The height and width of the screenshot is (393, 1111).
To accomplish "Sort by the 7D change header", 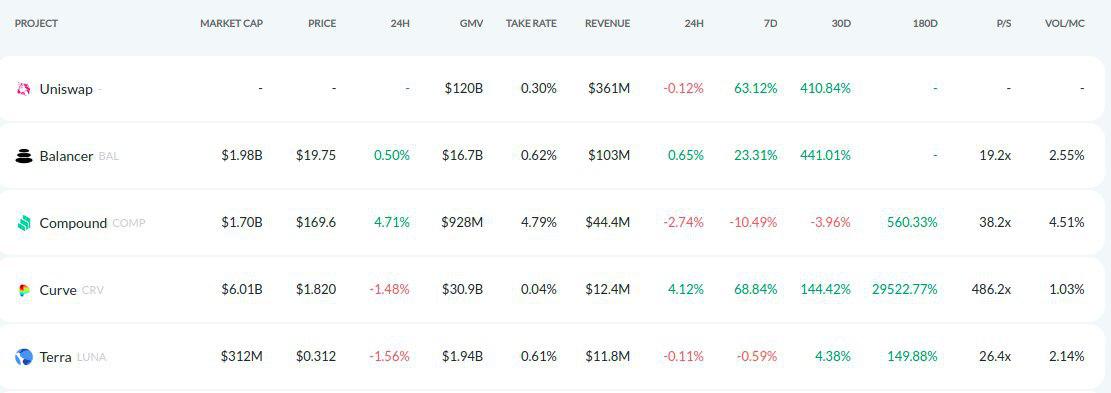I will coord(771,23).
